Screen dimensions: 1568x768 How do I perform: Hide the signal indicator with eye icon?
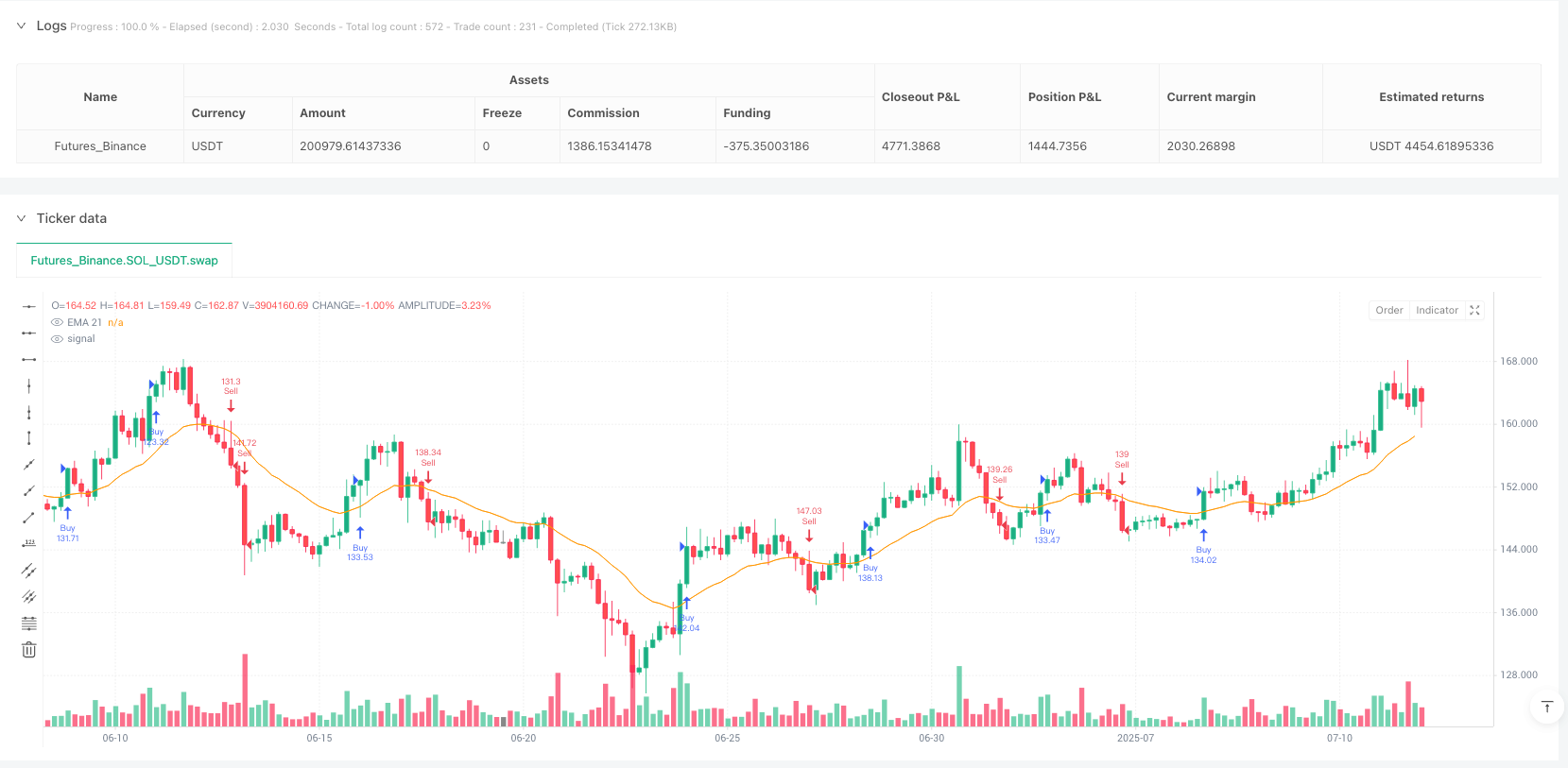tap(57, 339)
